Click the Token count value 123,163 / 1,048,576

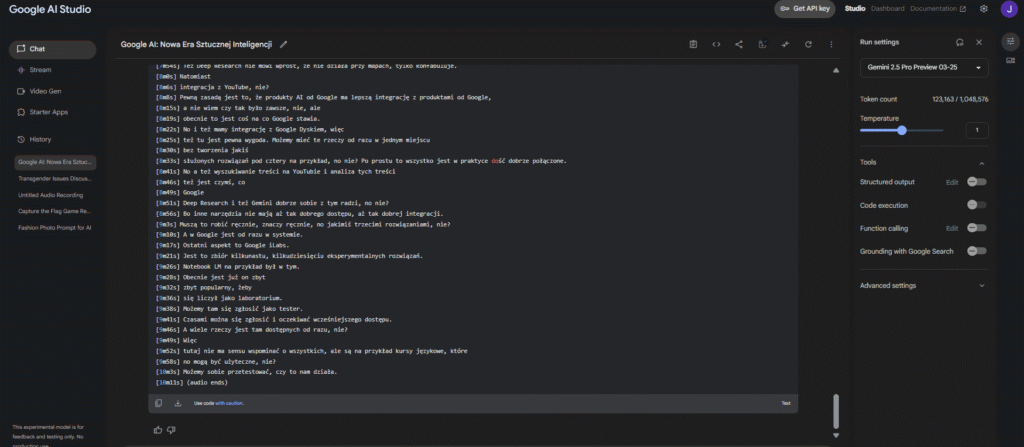[x=960, y=99]
